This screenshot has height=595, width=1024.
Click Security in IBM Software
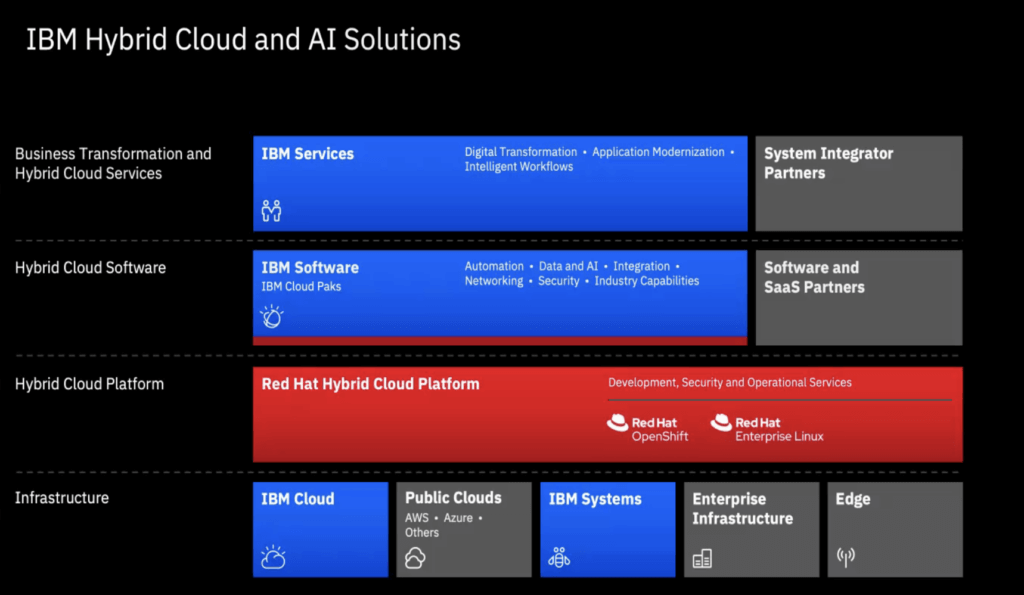(558, 281)
